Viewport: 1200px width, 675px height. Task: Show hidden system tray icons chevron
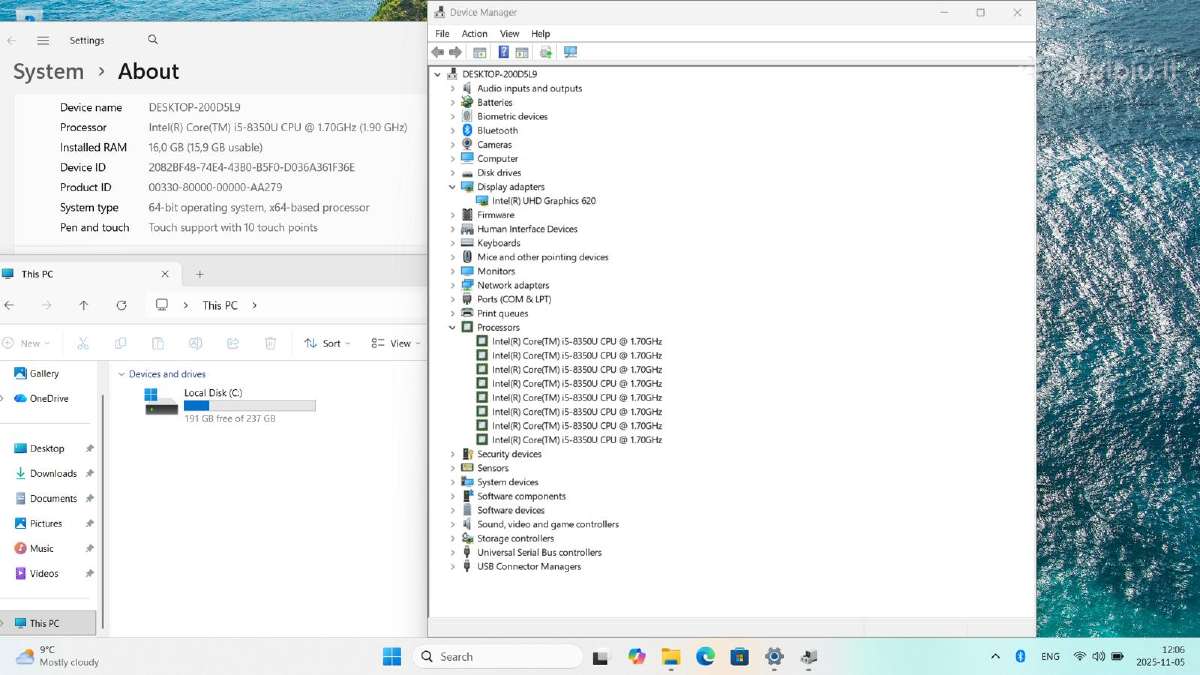[995, 657]
